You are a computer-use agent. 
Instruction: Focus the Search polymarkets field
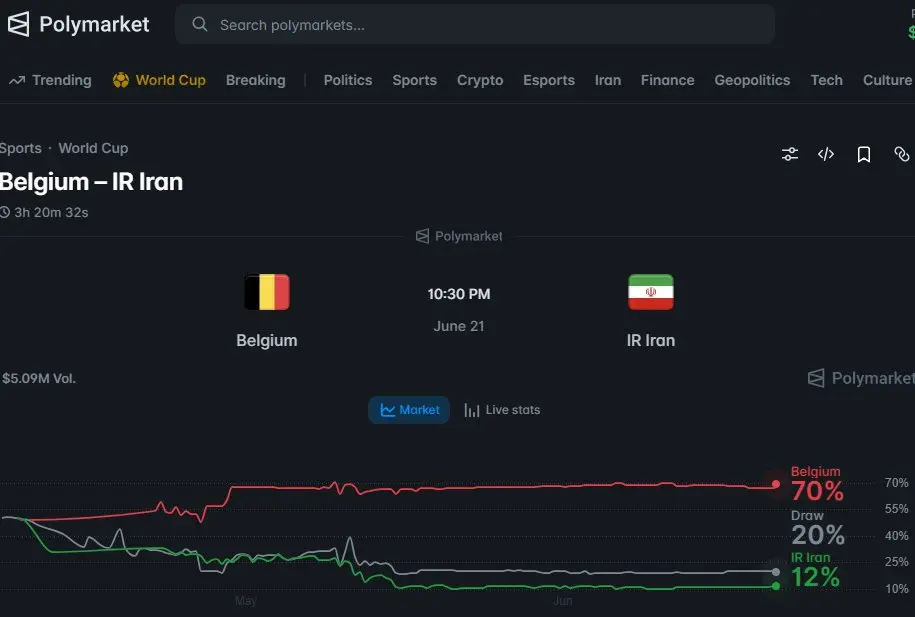point(474,25)
